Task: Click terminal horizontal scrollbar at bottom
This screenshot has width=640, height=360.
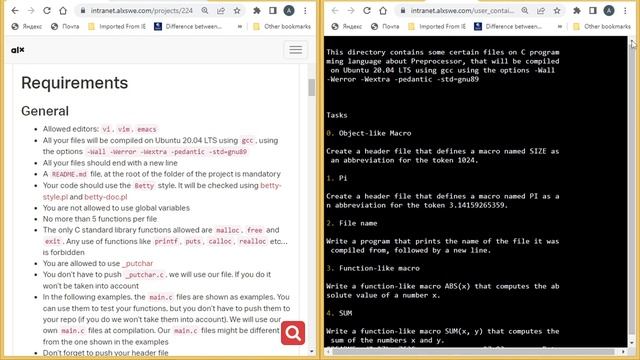Action: (x=473, y=351)
